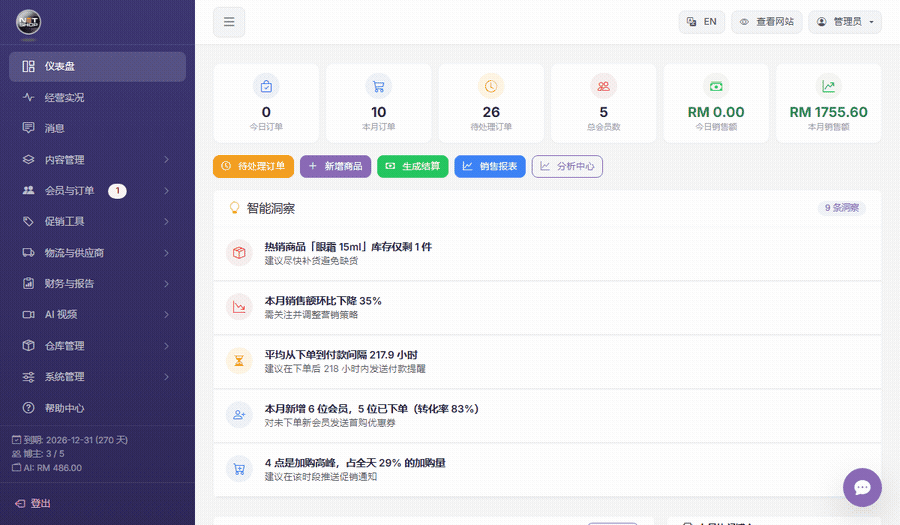Open the 分析中心 button
Image resolution: width=900 pixels, height=525 pixels.
[x=567, y=166]
